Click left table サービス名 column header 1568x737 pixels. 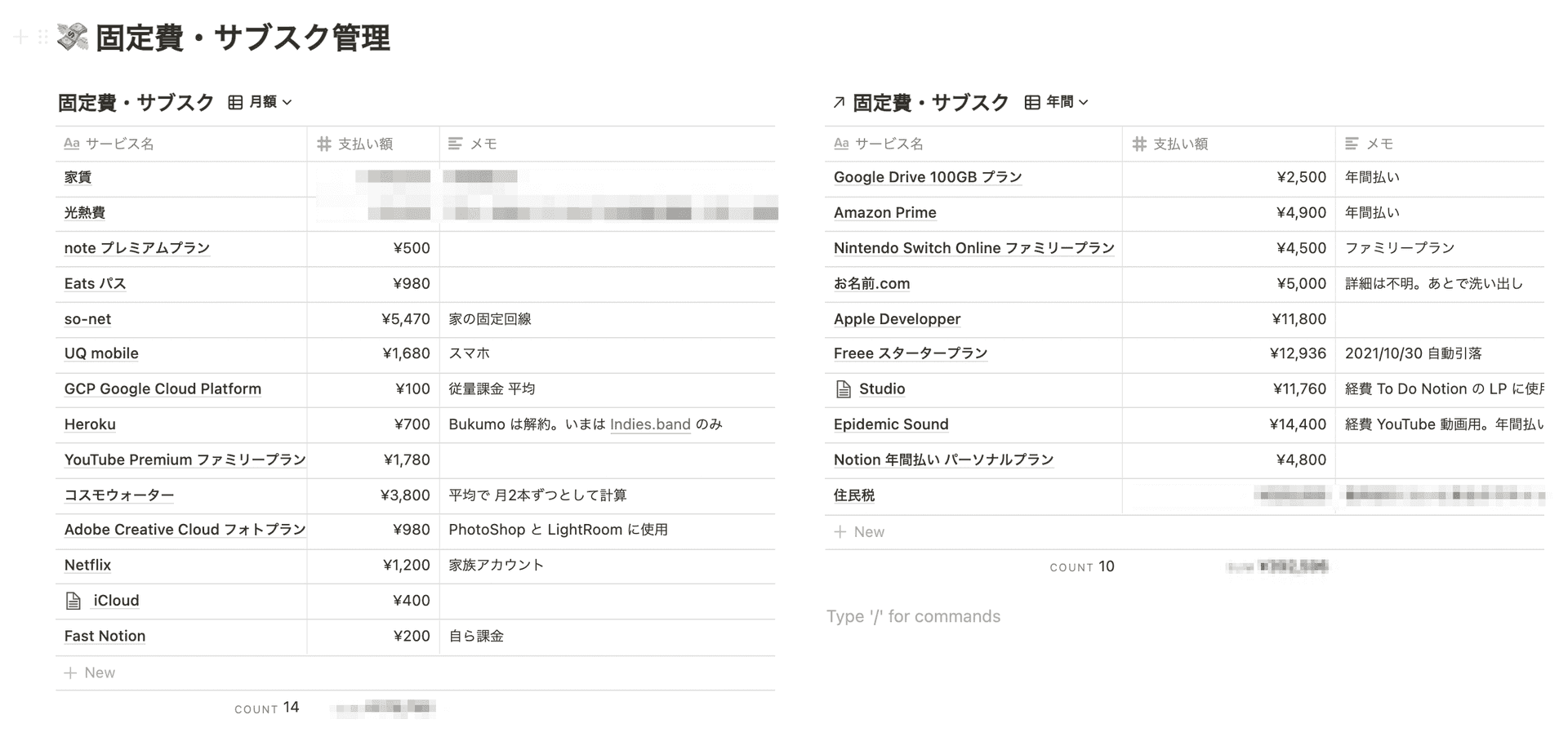coord(181,144)
